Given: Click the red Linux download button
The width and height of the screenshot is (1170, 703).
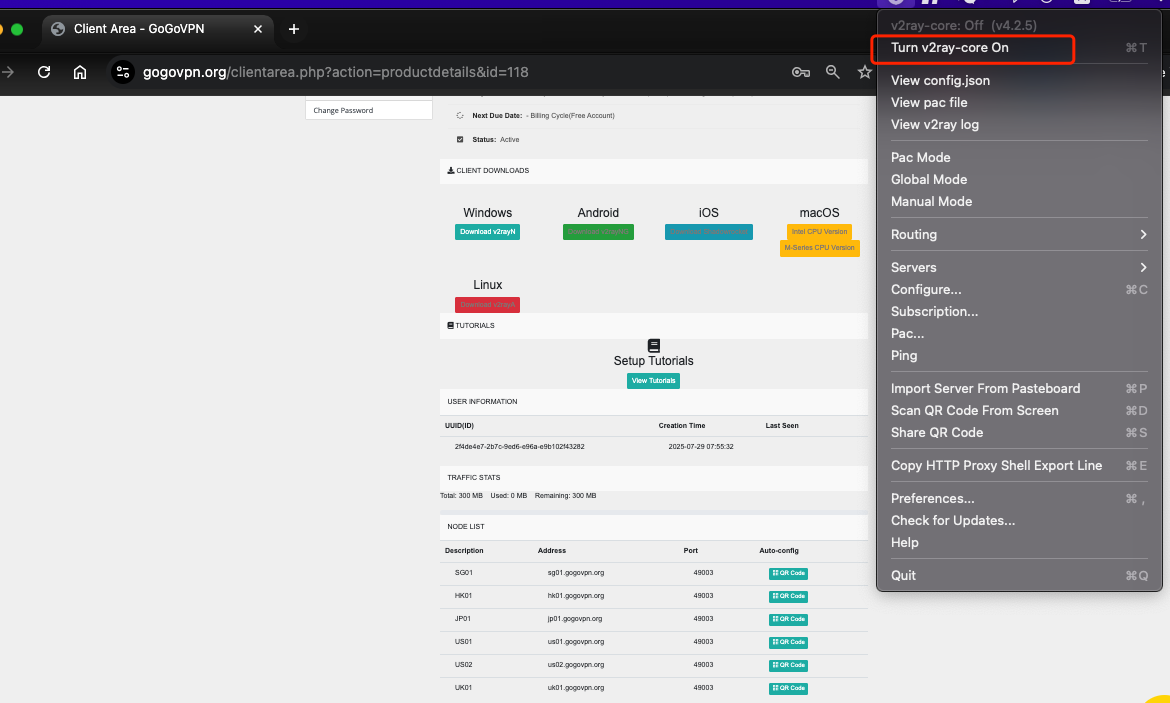Looking at the screenshot, I should pyautogui.click(x=487, y=304).
